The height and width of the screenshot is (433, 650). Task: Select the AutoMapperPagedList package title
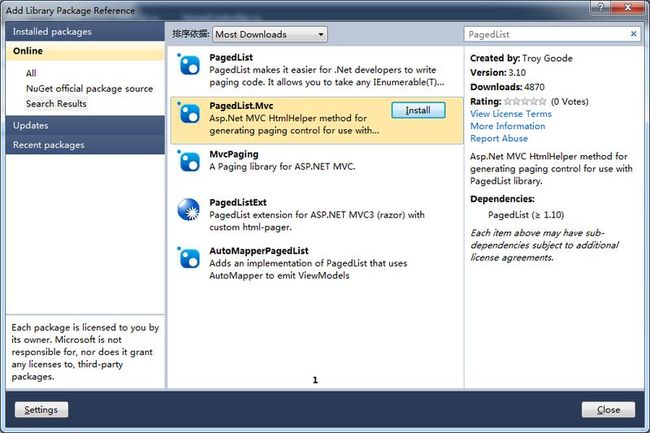(x=259, y=251)
